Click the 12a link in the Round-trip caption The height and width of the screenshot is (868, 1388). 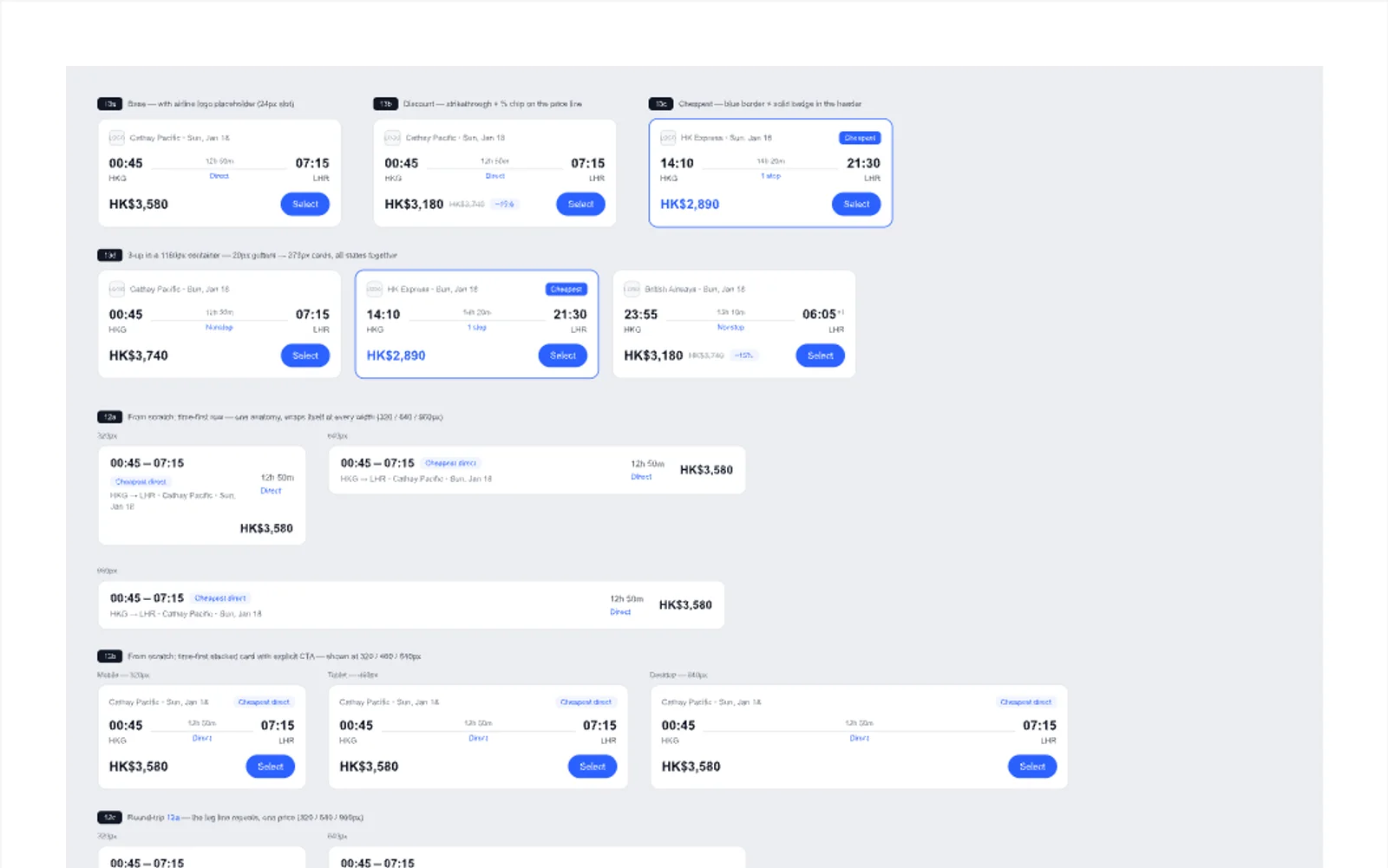point(173,818)
